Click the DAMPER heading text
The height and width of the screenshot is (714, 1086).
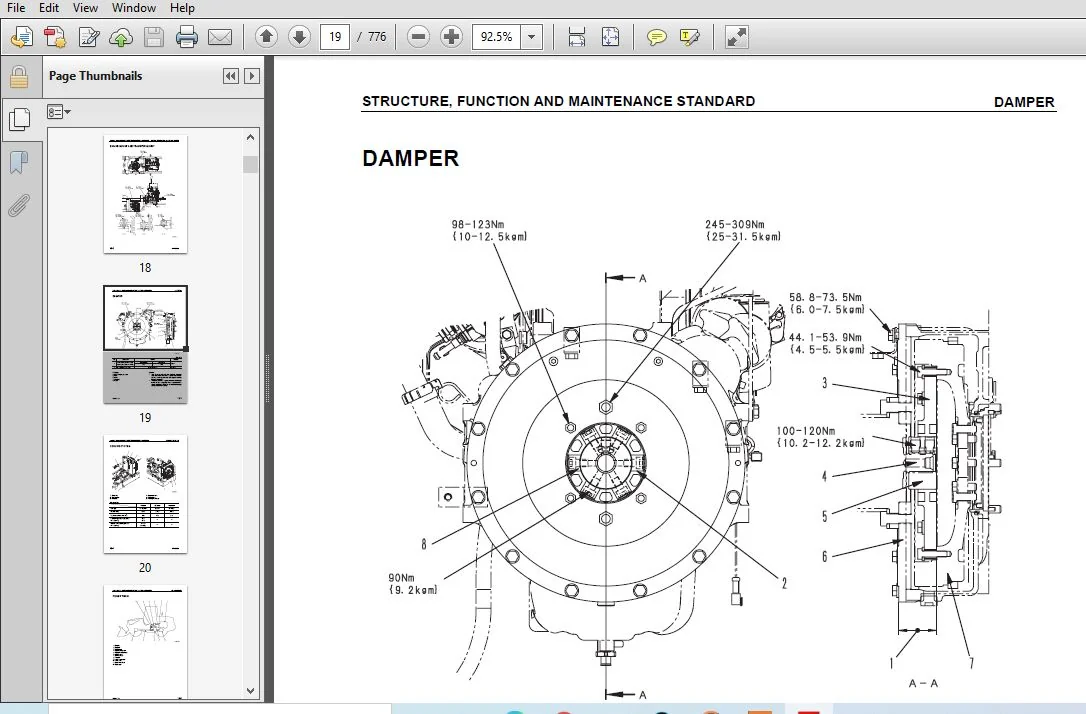click(410, 158)
